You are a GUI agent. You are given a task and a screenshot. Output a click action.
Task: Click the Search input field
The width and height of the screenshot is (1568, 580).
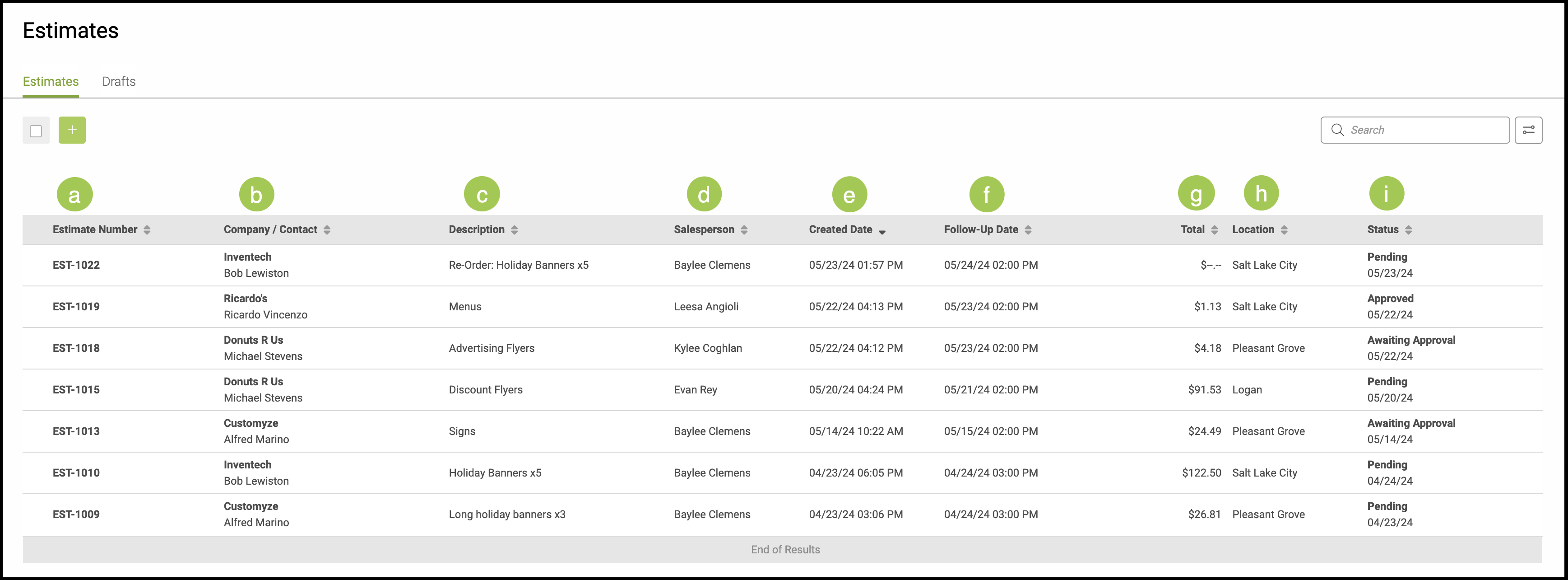1424,131
